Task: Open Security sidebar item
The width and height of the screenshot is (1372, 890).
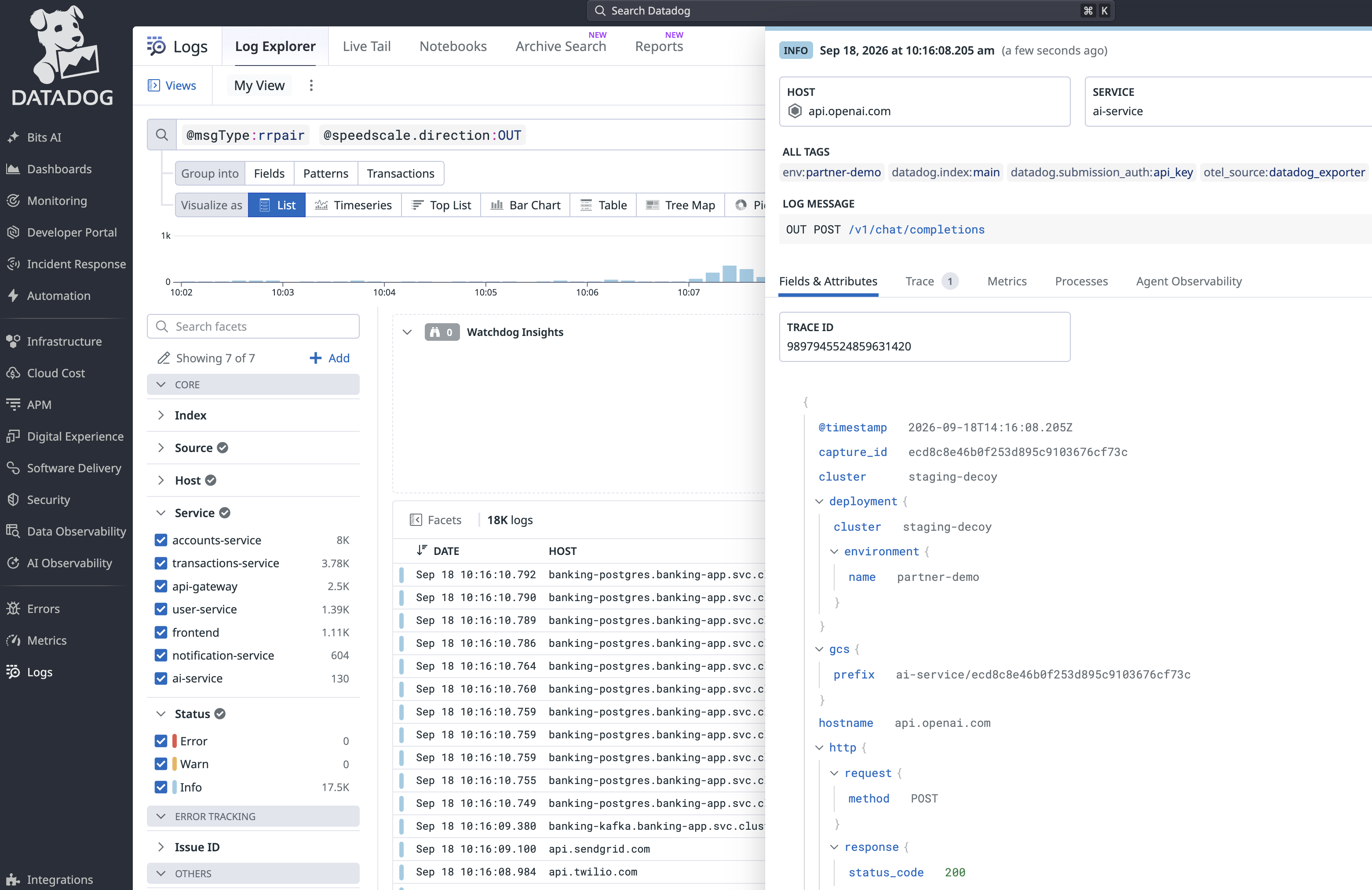Action: coord(39,500)
